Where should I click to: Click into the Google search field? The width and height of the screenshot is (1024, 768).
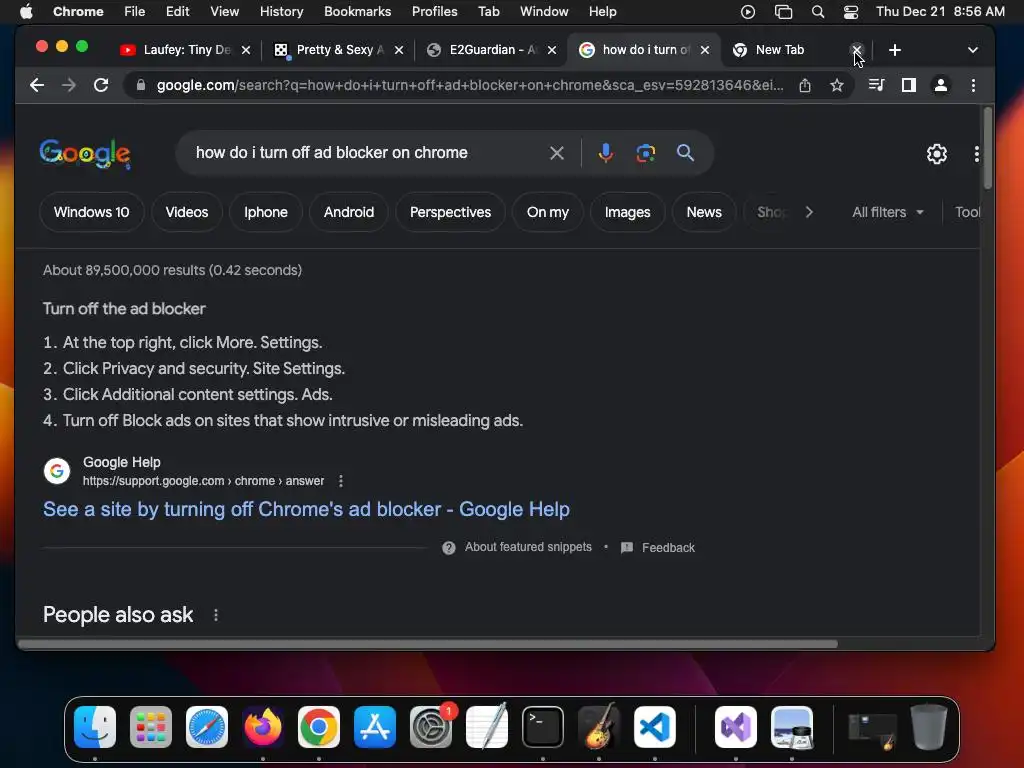pyautogui.click(x=366, y=153)
